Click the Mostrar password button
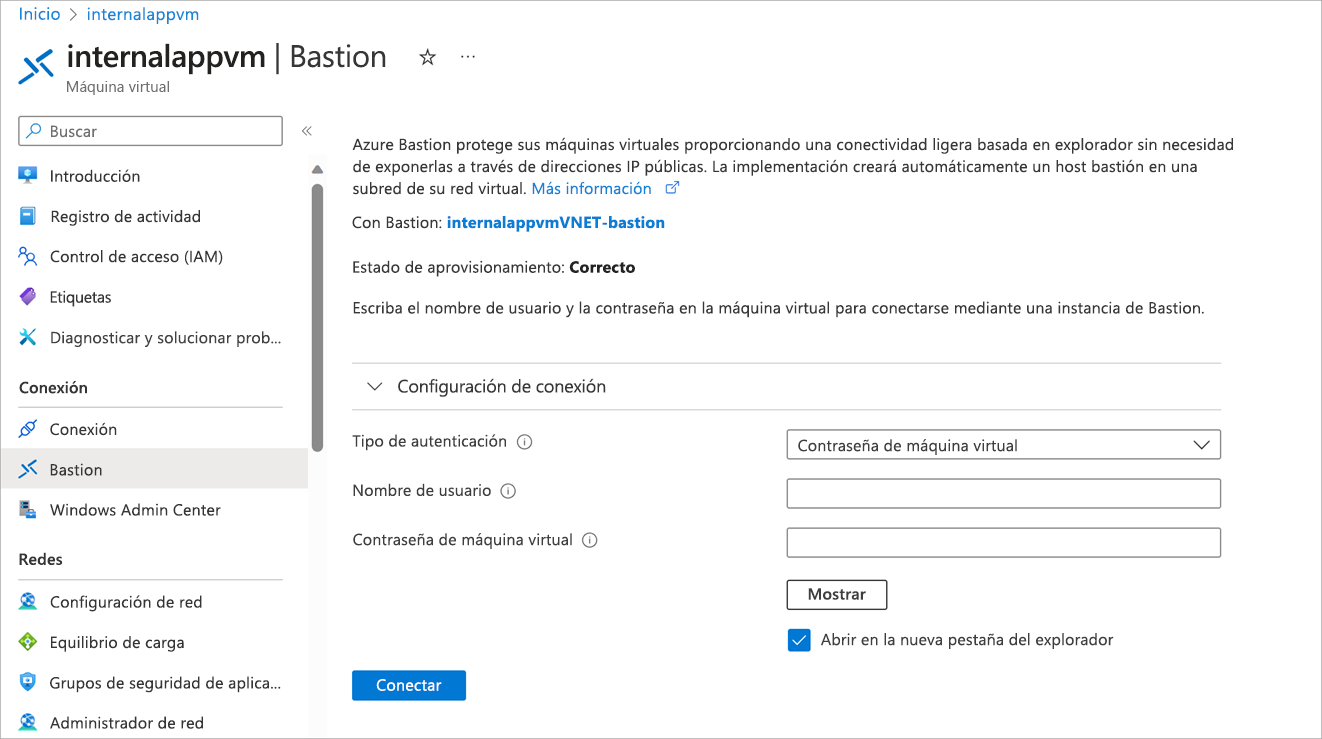The image size is (1322, 739). (x=837, y=594)
